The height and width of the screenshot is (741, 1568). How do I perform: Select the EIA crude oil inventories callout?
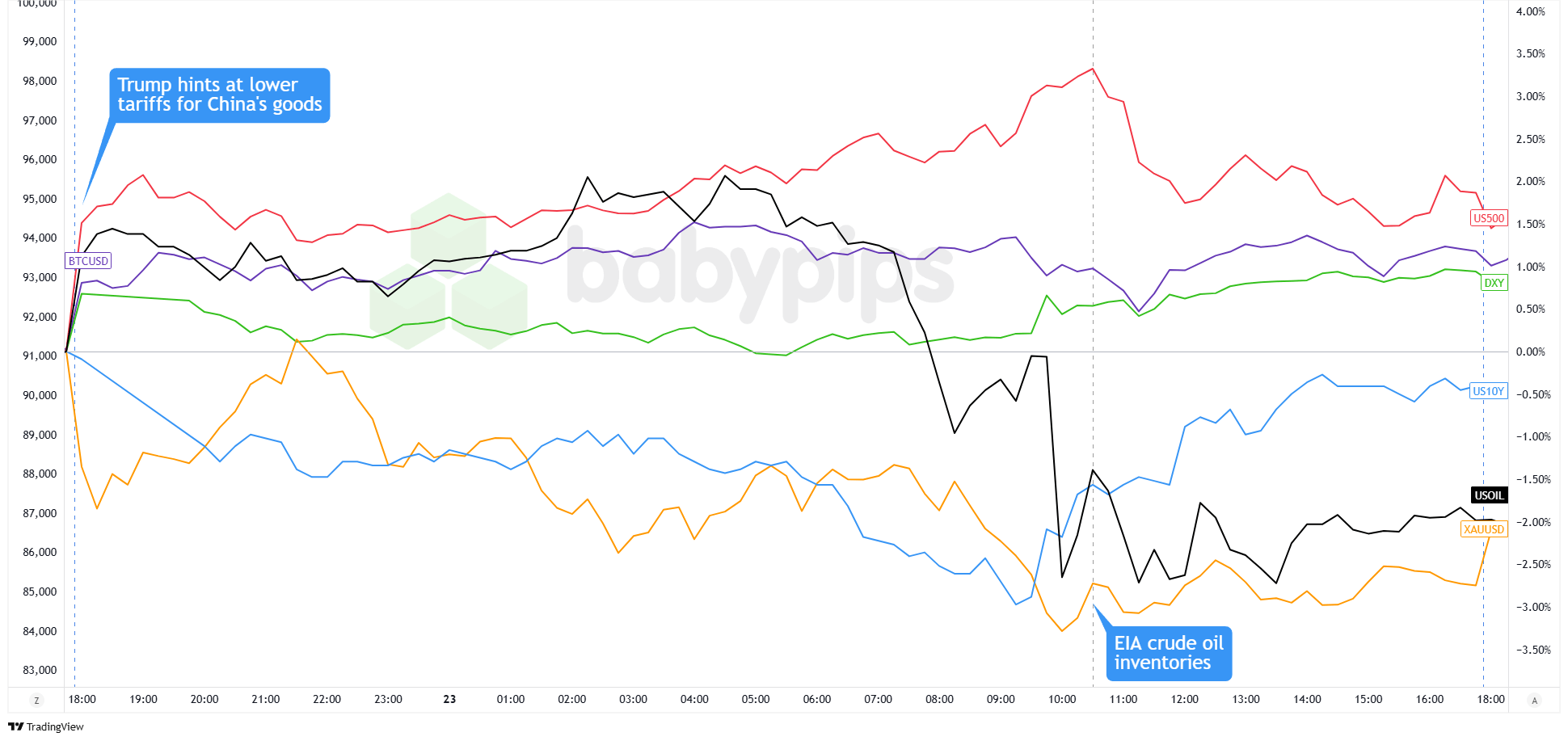pos(1169,653)
